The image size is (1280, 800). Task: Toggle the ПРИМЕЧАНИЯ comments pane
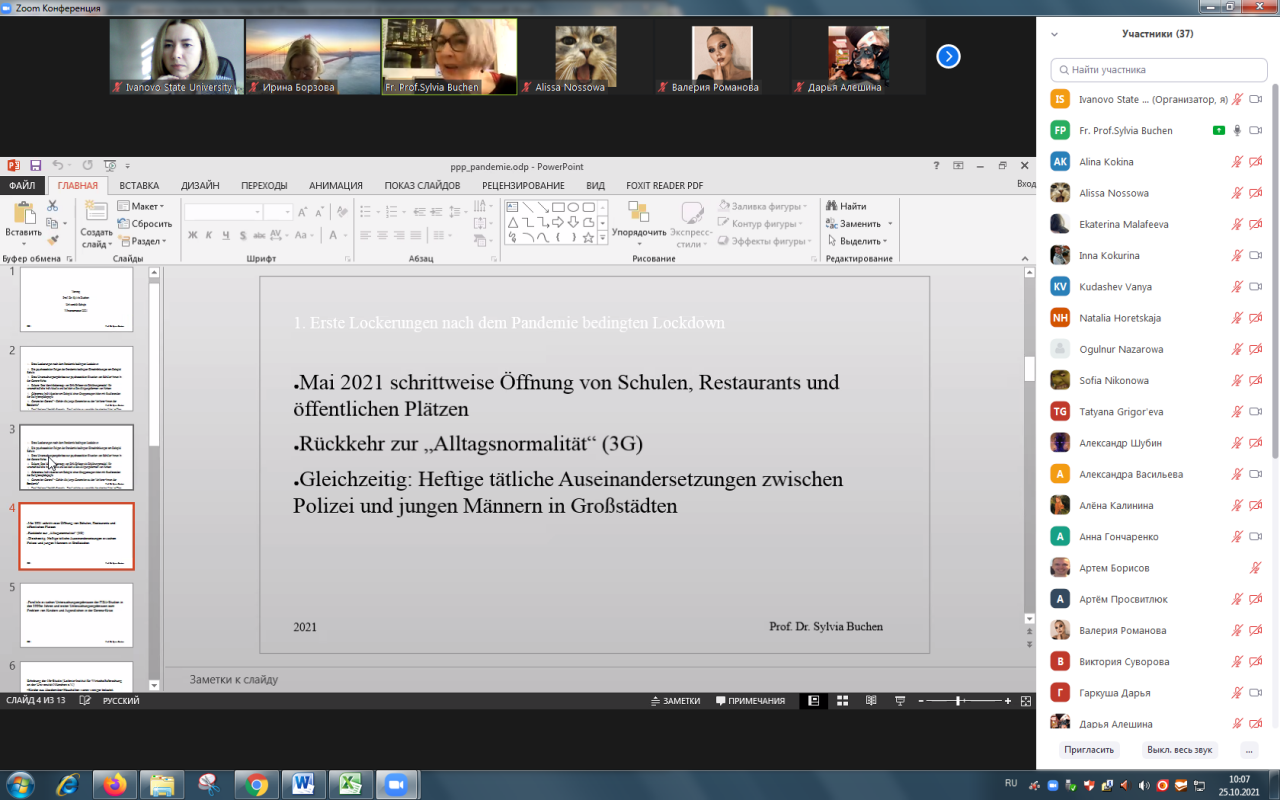[x=750, y=701]
